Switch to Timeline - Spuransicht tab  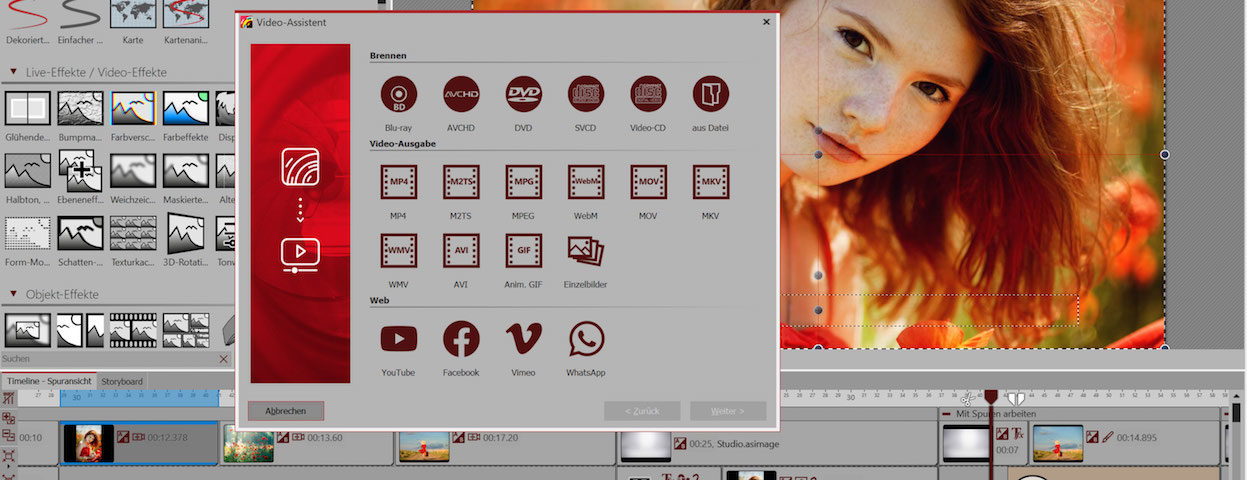tap(48, 381)
